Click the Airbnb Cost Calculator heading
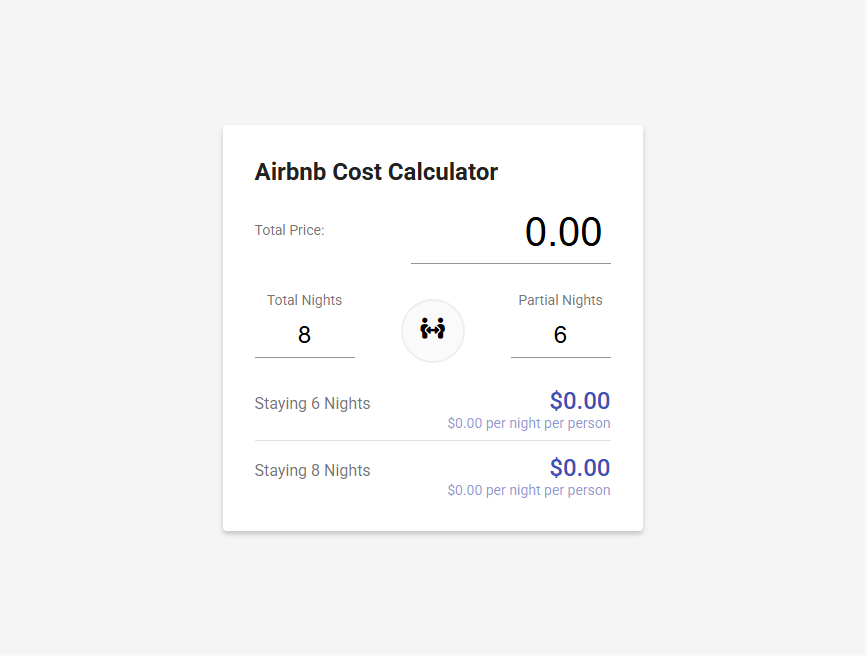 pyautogui.click(x=376, y=172)
